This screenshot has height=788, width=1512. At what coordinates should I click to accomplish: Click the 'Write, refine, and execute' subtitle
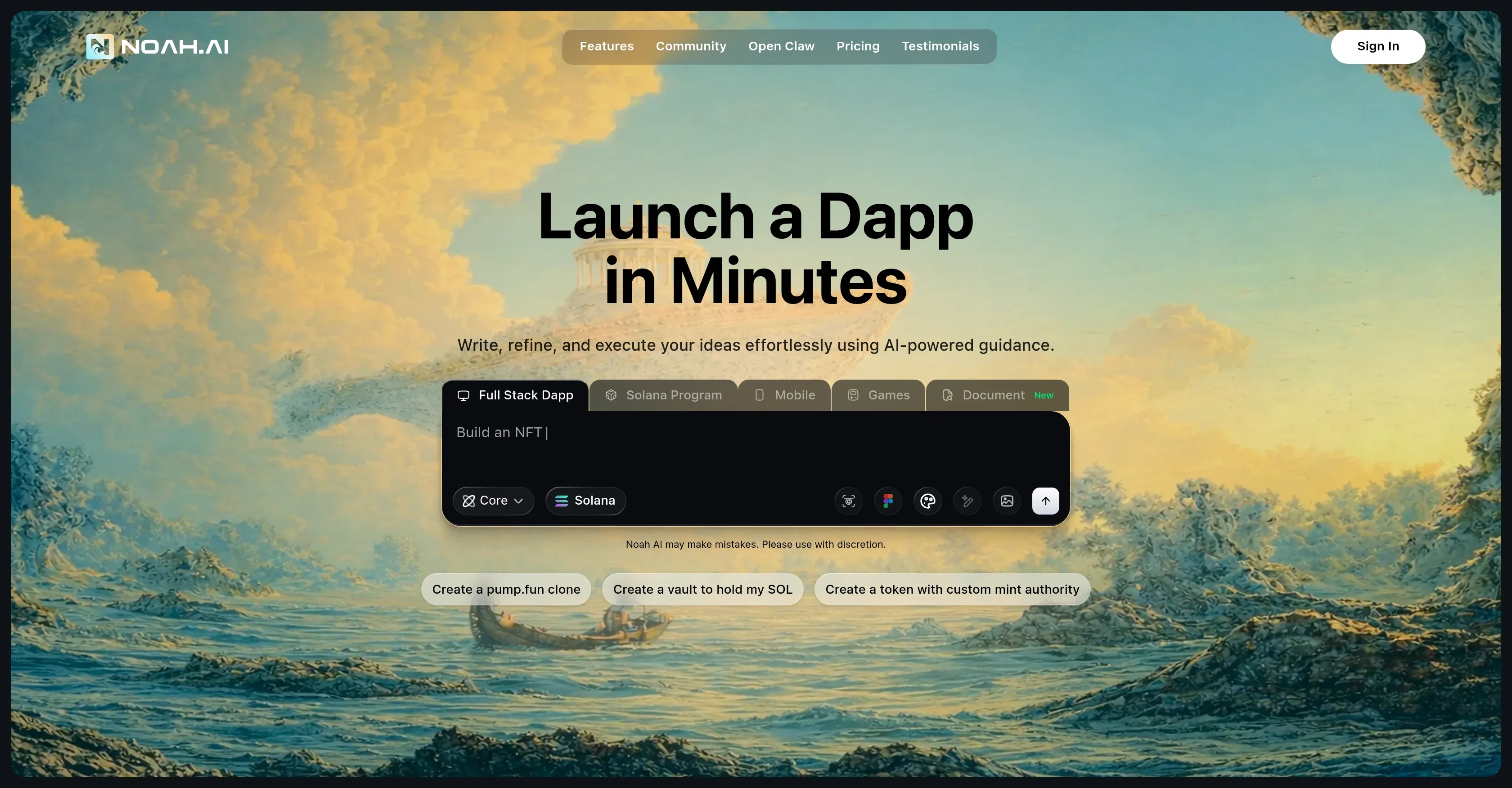pyautogui.click(x=756, y=345)
